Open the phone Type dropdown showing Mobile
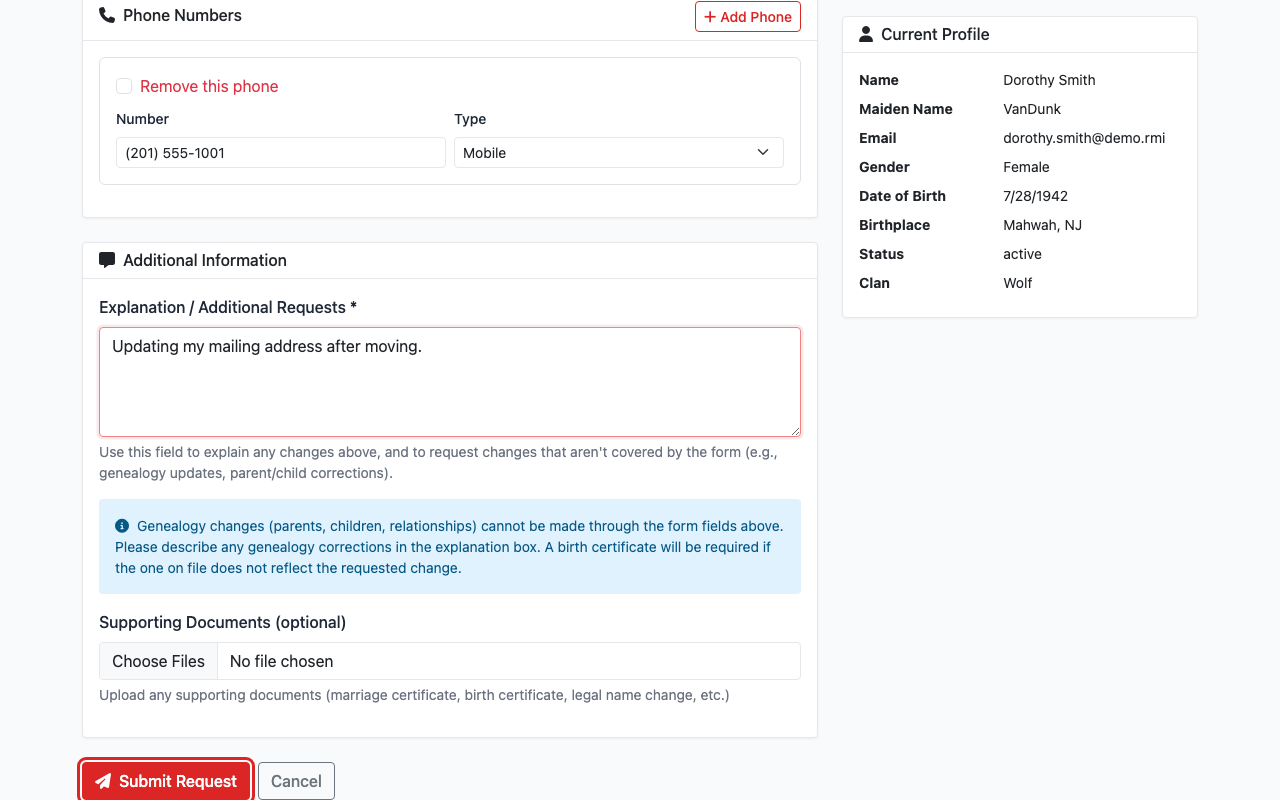The image size is (1280, 800). coord(618,153)
